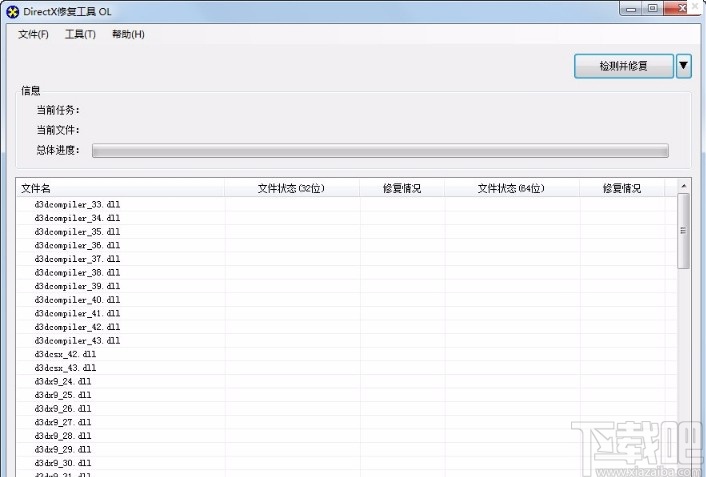The width and height of the screenshot is (706, 477).
Task: Click the list scrollbar up arrow
Action: pyautogui.click(x=683, y=186)
